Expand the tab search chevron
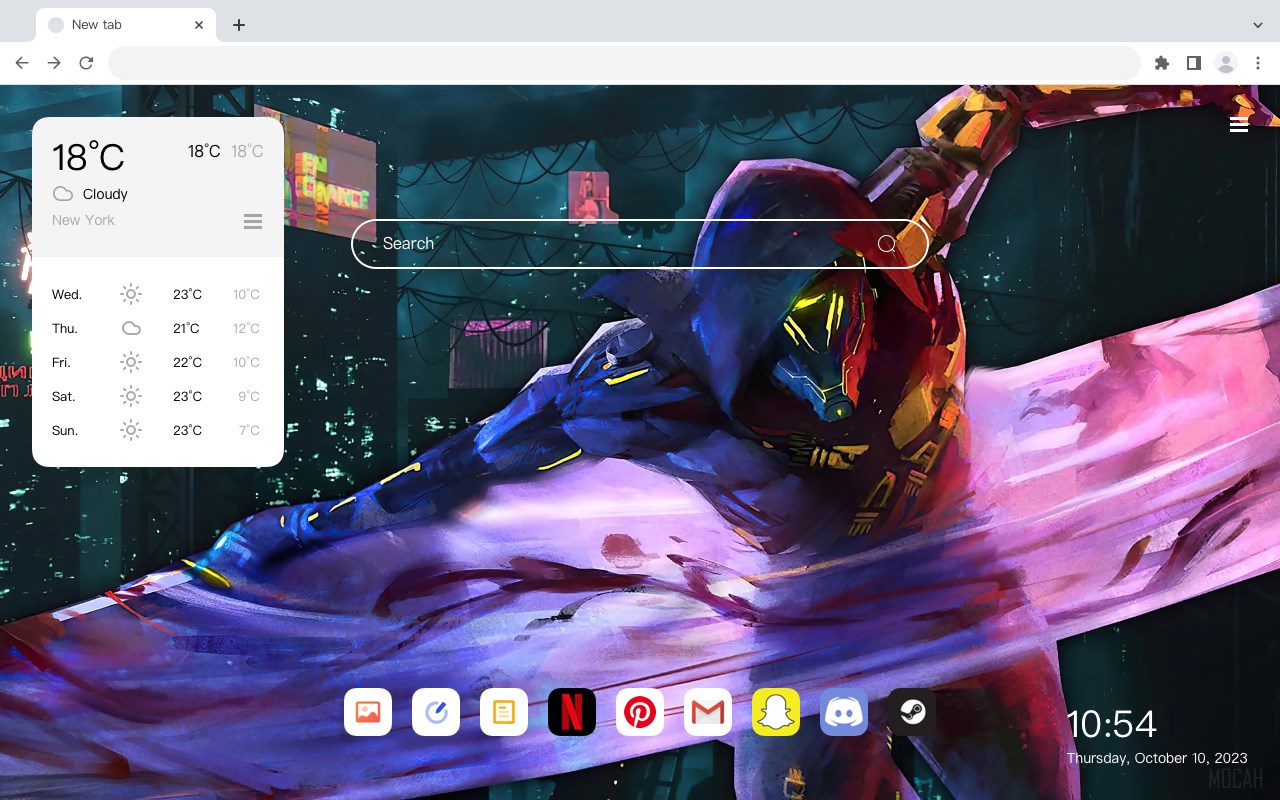The width and height of the screenshot is (1280, 800). [x=1258, y=25]
